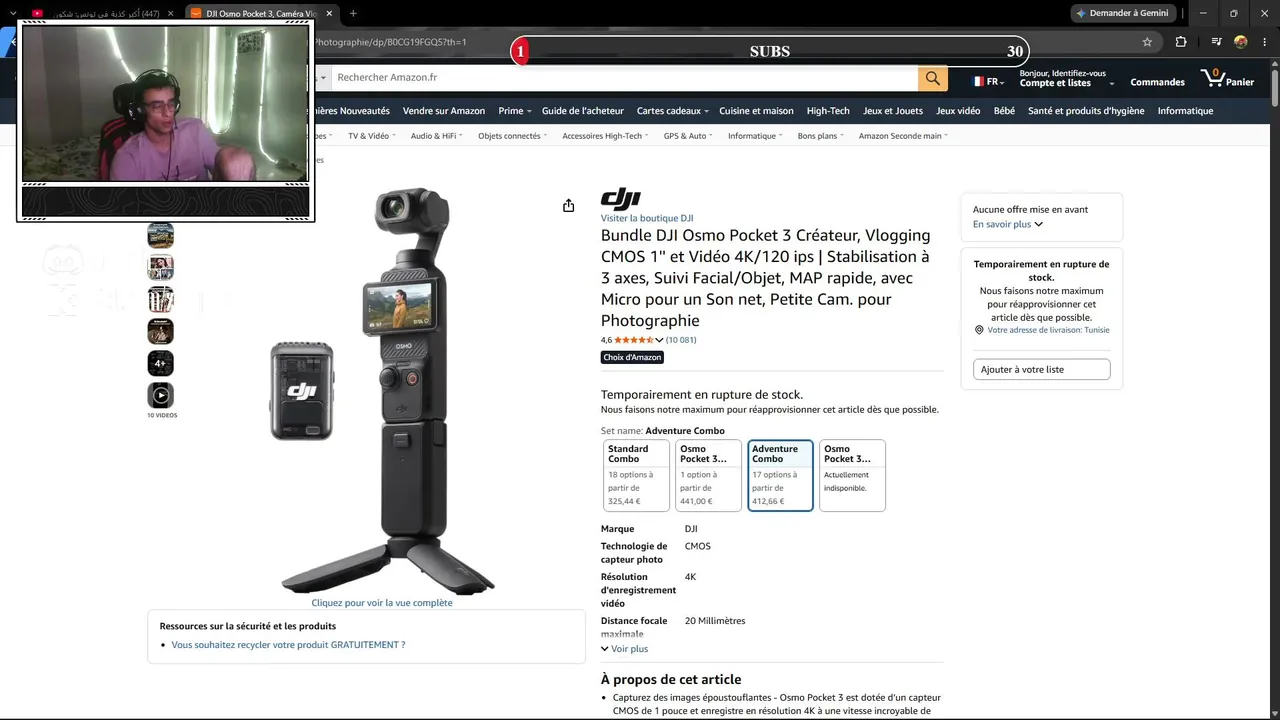Click the main DJI Osmo Pocket product image
Viewport: 1280px width, 720px height.
pyautogui.click(x=382, y=390)
